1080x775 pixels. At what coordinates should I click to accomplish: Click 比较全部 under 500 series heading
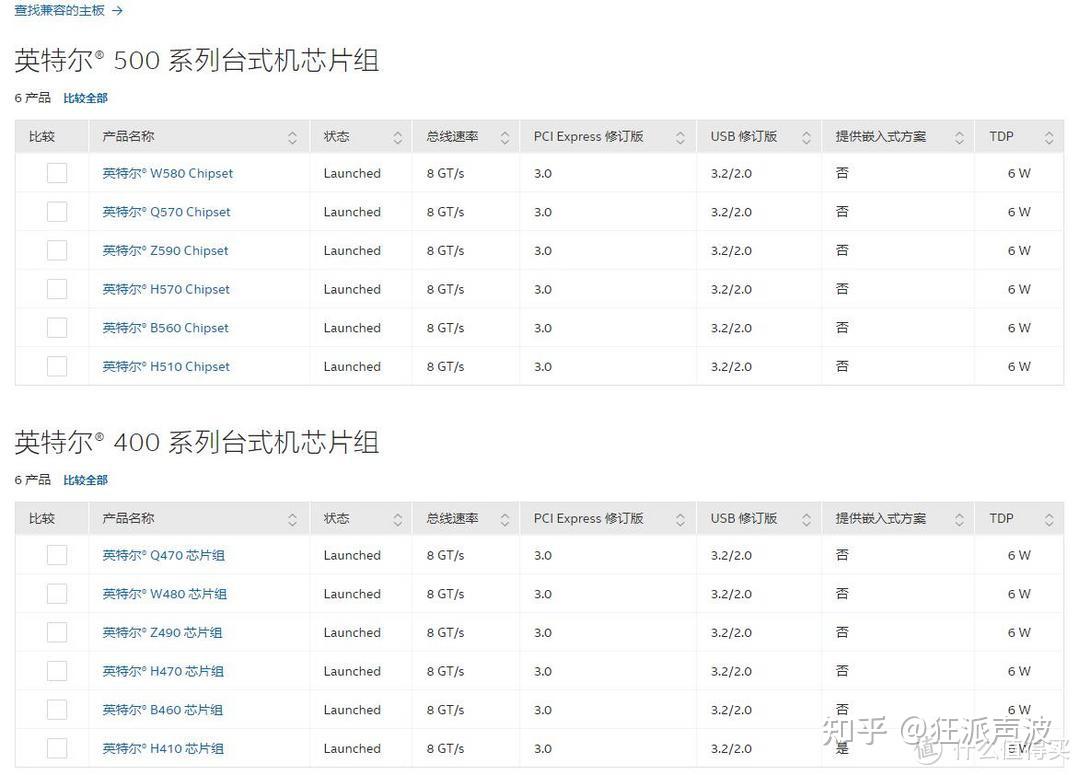click(85, 98)
